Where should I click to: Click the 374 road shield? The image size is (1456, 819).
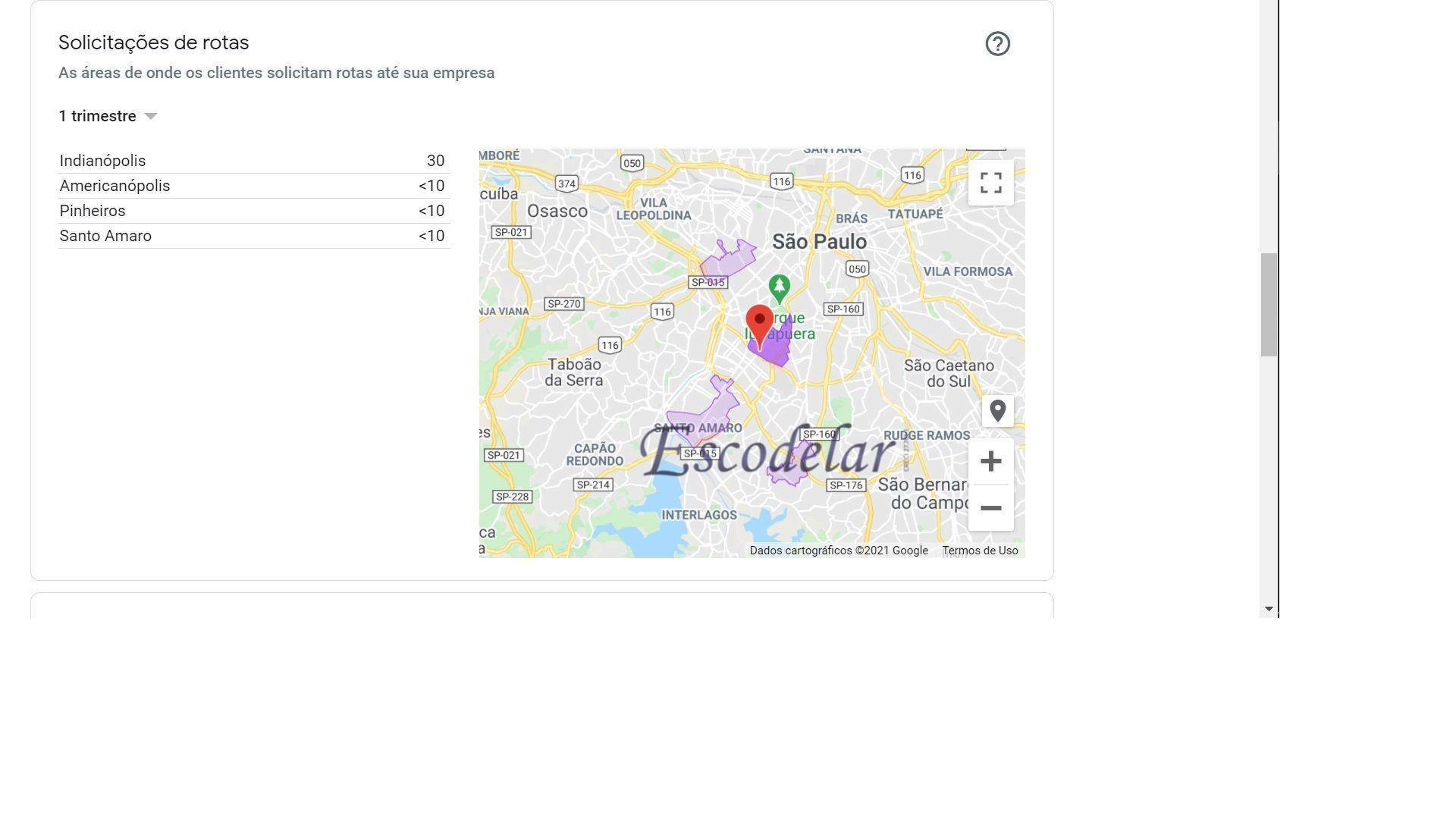tap(566, 184)
